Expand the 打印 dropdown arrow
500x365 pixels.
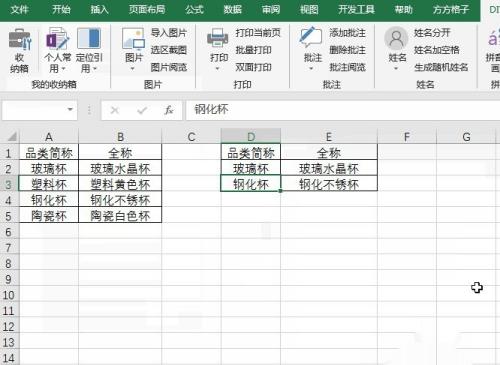[217, 69]
